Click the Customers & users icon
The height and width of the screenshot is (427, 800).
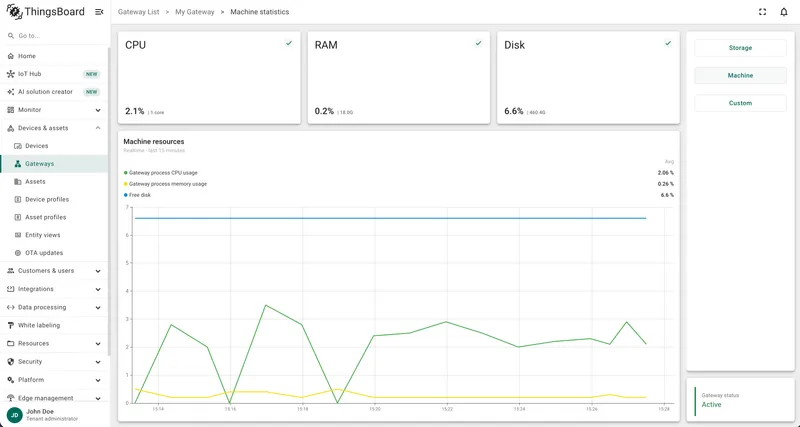[x=11, y=271]
